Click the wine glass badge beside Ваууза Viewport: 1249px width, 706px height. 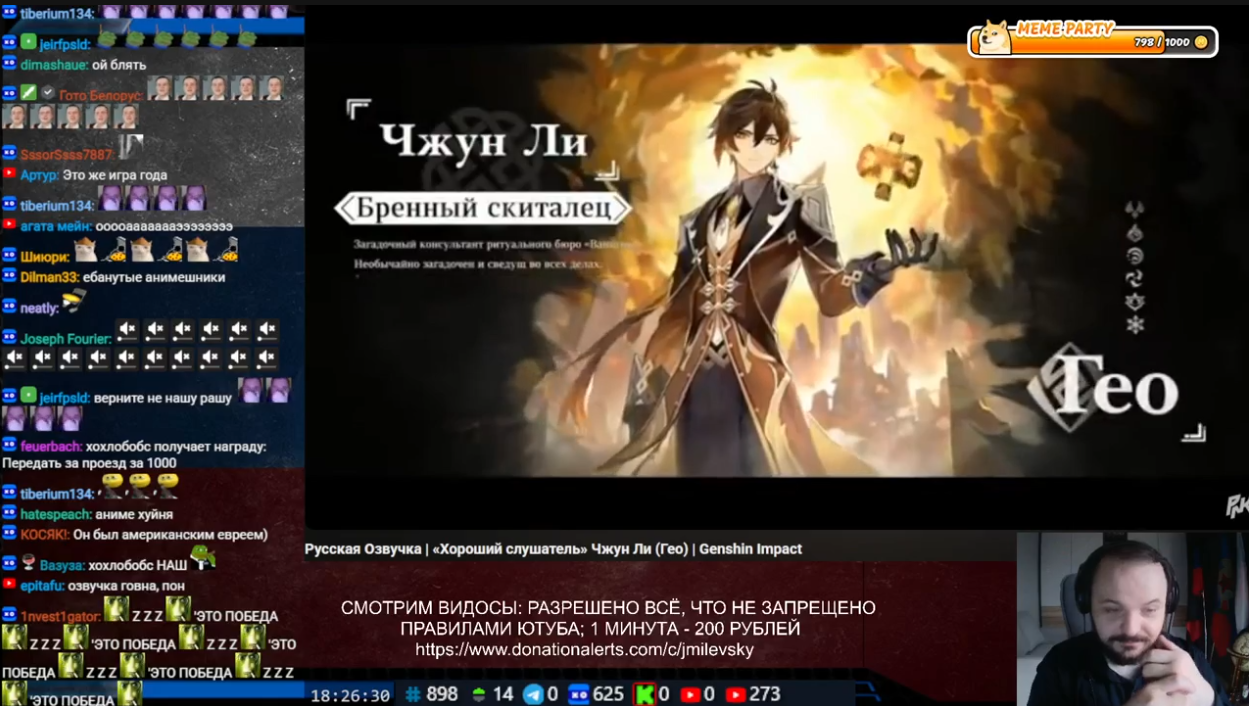[x=28, y=564]
